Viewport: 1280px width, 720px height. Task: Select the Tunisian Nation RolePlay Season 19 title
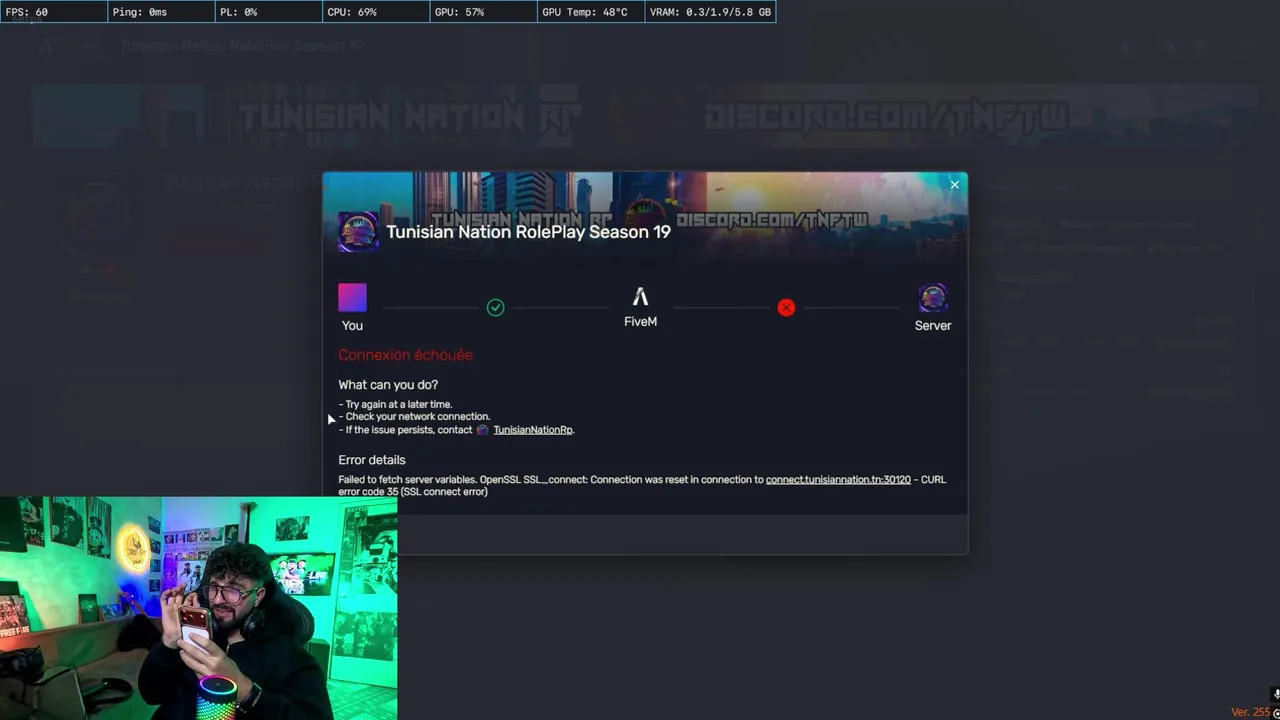point(528,232)
